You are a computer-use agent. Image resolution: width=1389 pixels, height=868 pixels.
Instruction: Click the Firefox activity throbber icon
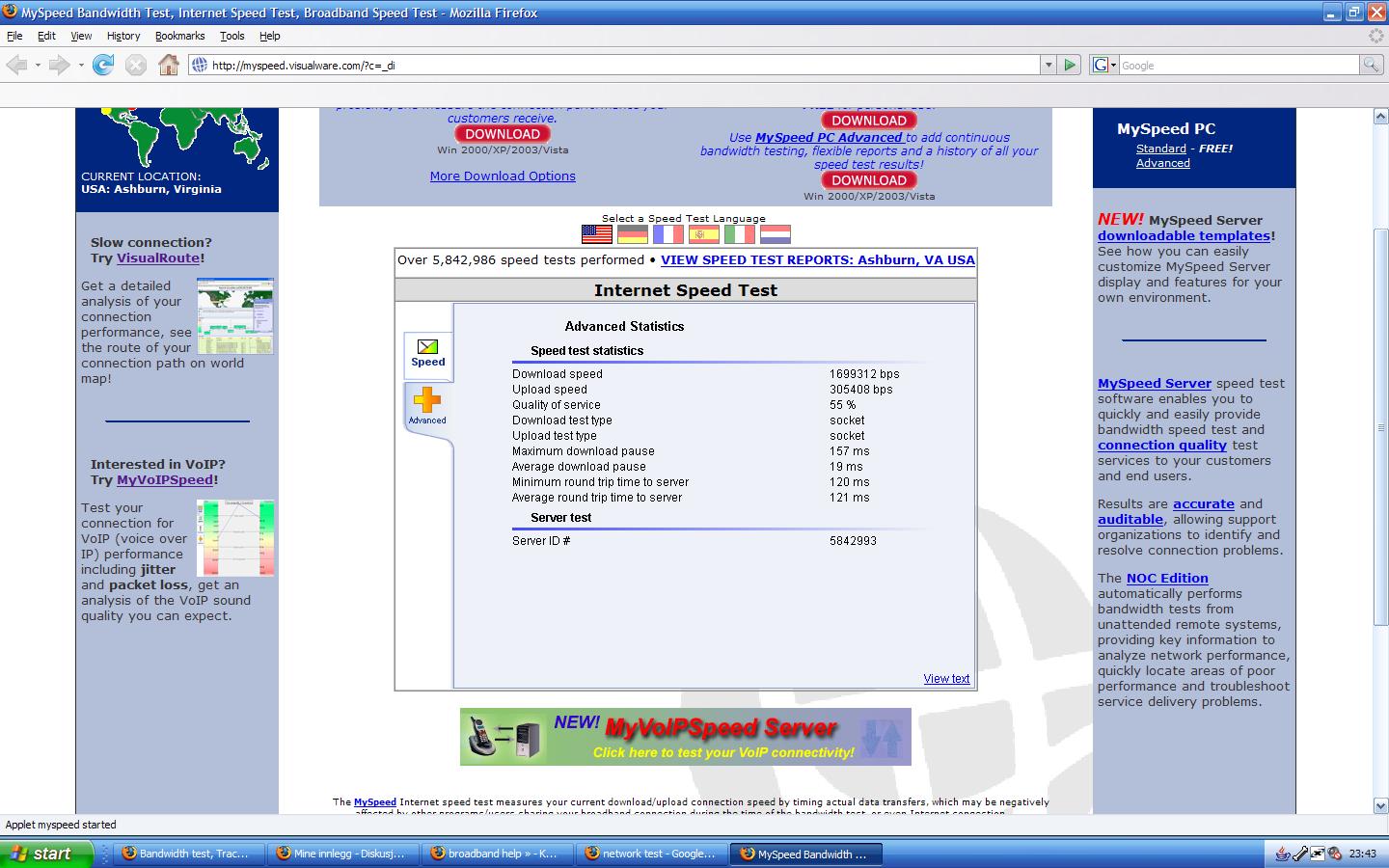click(x=1376, y=36)
